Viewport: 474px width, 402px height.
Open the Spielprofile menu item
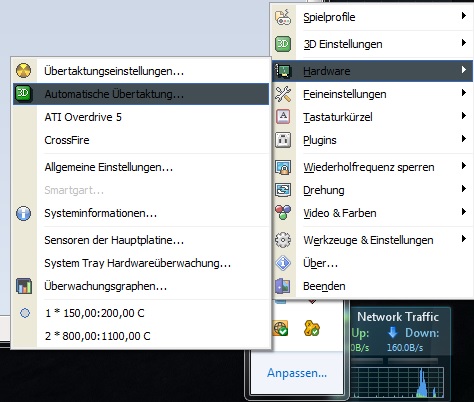(x=372, y=17)
